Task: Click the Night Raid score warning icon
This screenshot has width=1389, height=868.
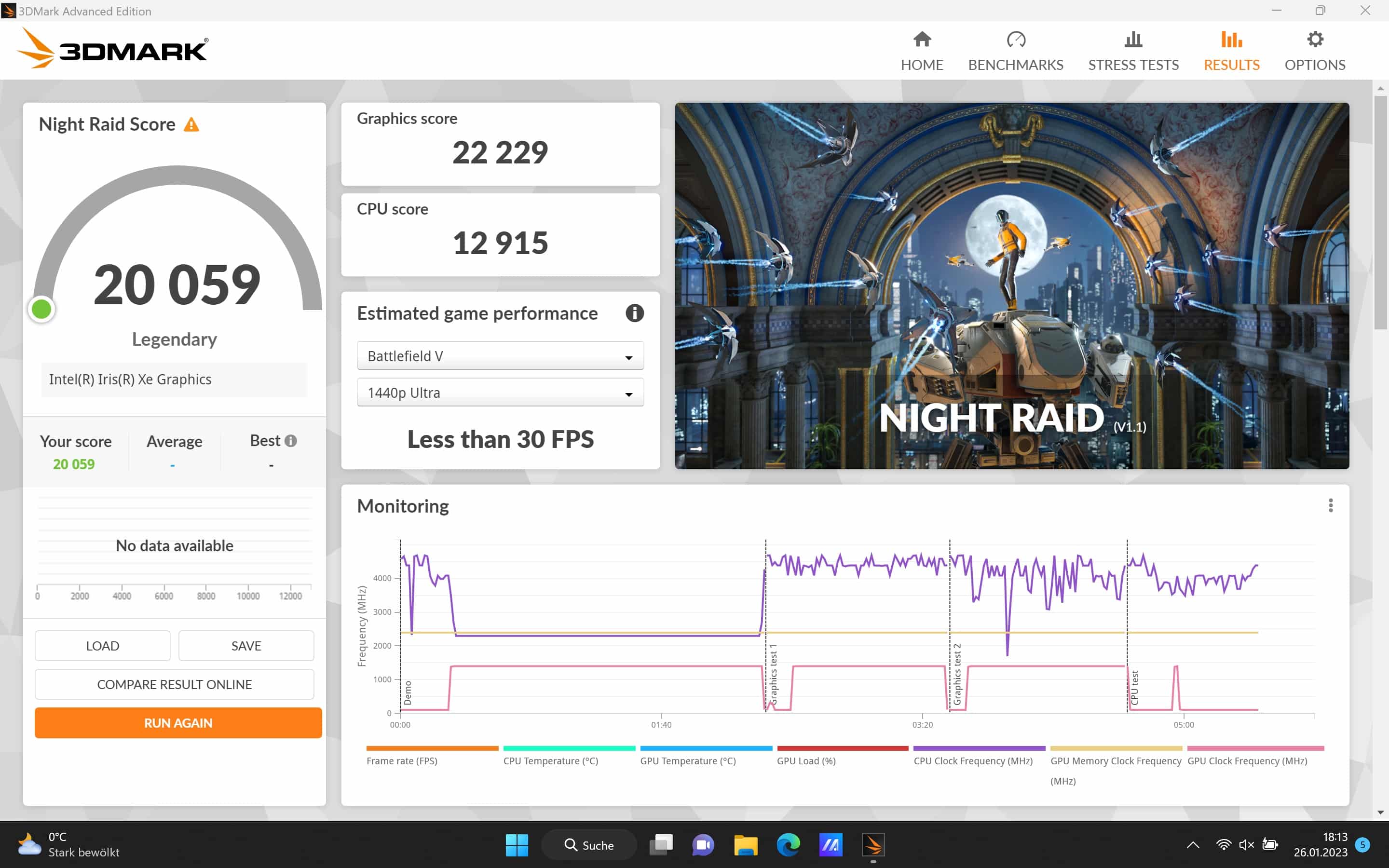Action: coord(191,124)
